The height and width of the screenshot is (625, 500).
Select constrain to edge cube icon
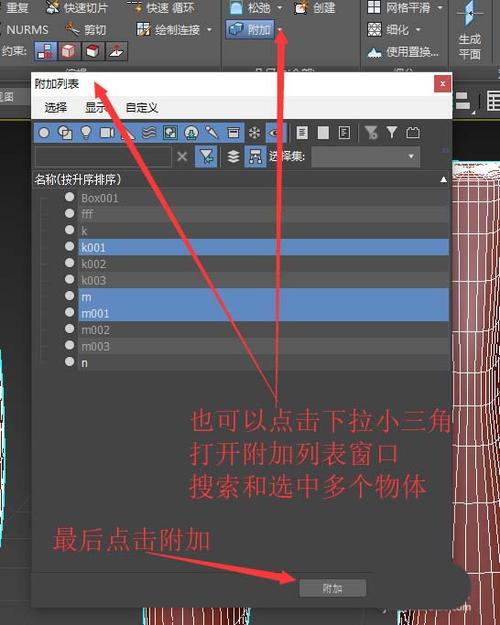pos(69,51)
